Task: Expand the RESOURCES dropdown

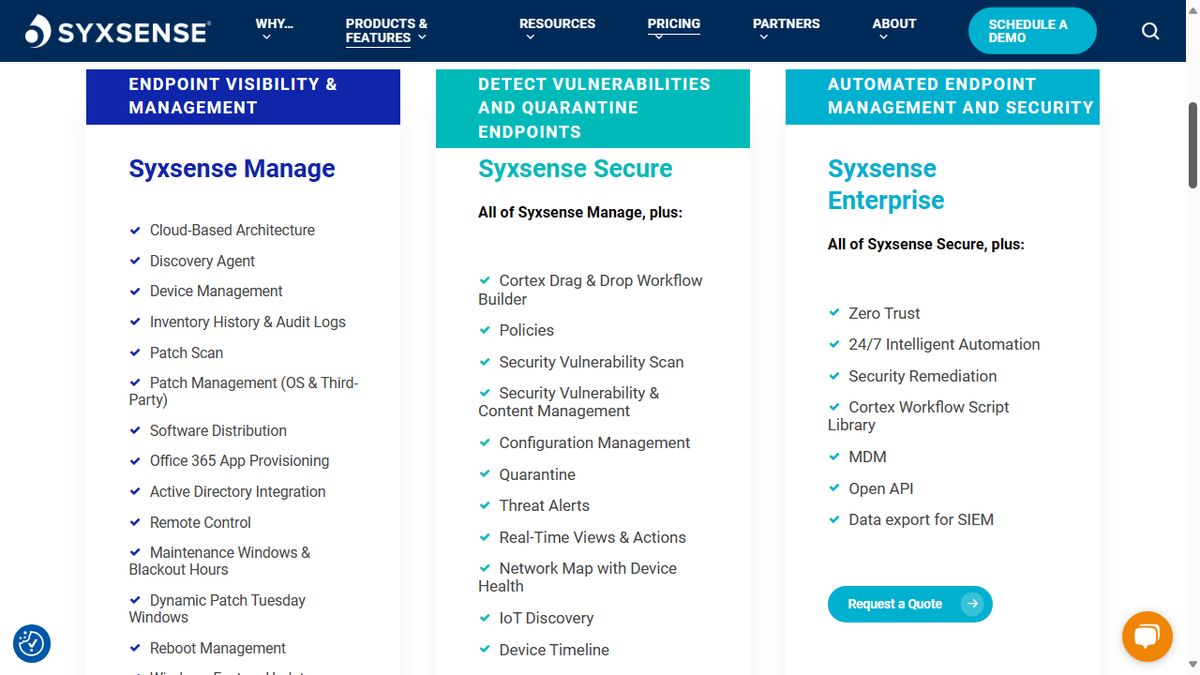Action: pos(557,23)
